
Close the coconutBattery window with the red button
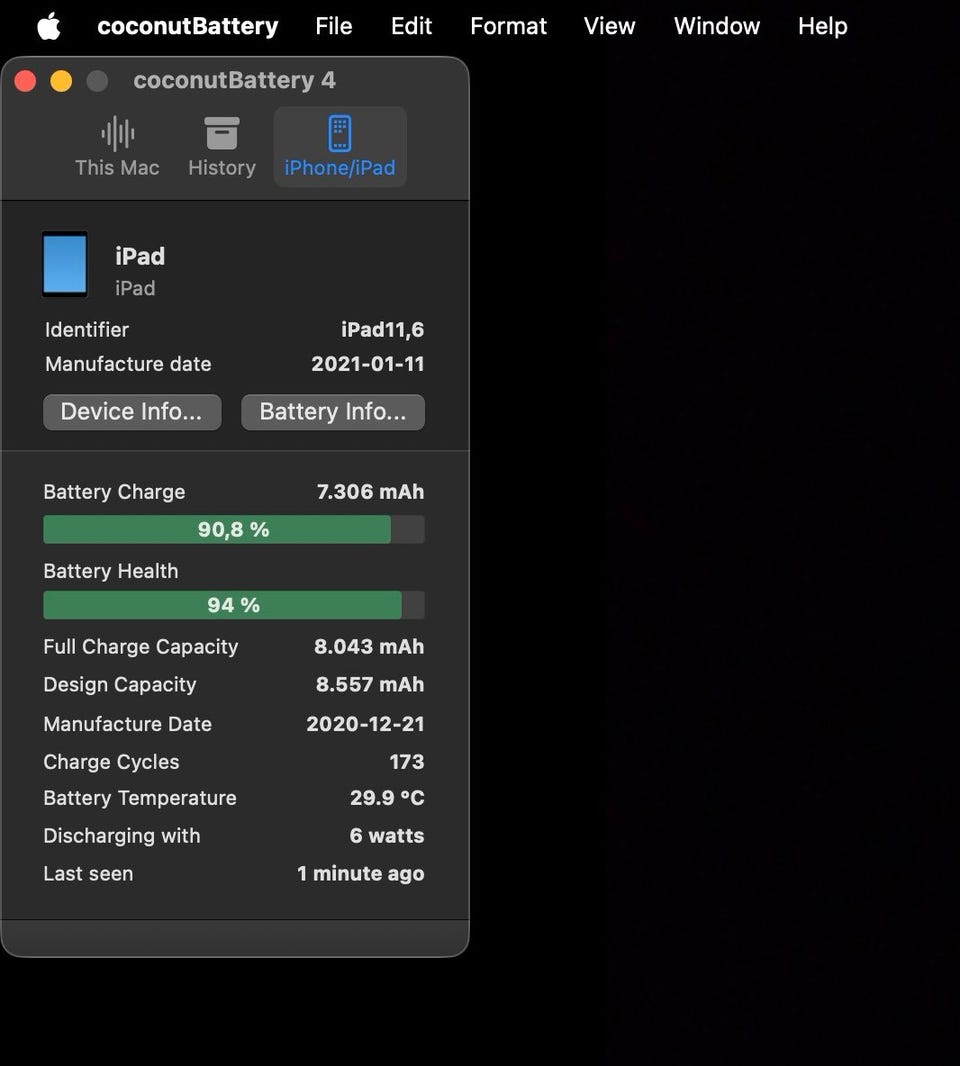tap(25, 81)
